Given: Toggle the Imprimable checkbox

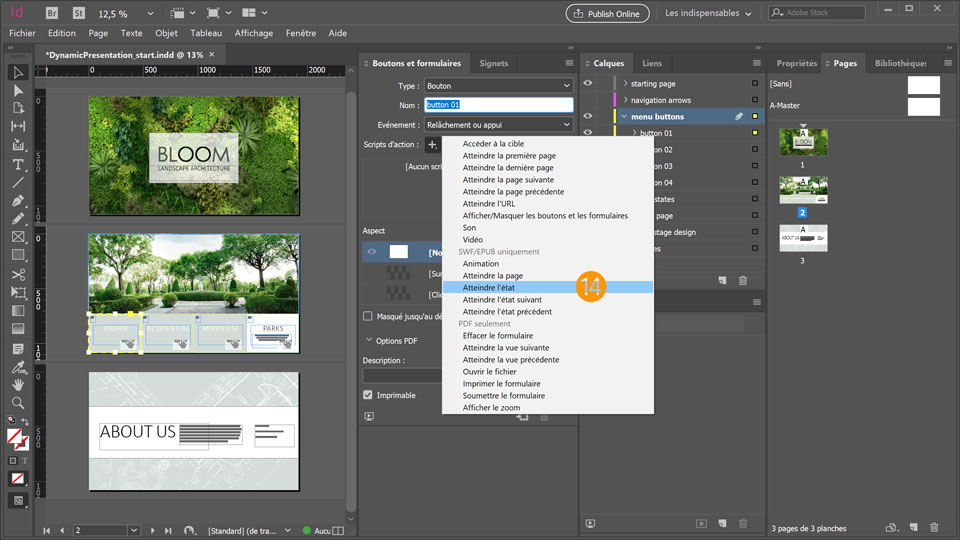Looking at the screenshot, I should pyautogui.click(x=369, y=395).
